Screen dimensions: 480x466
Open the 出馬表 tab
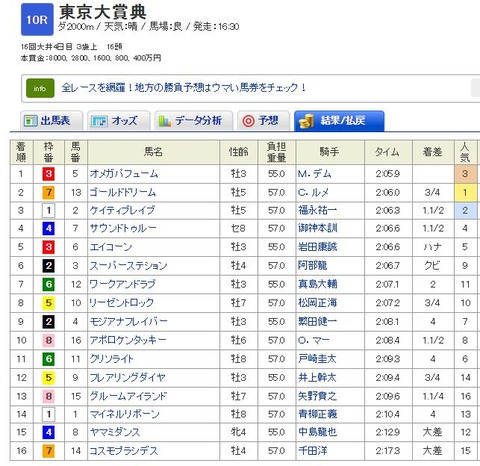click(x=52, y=120)
